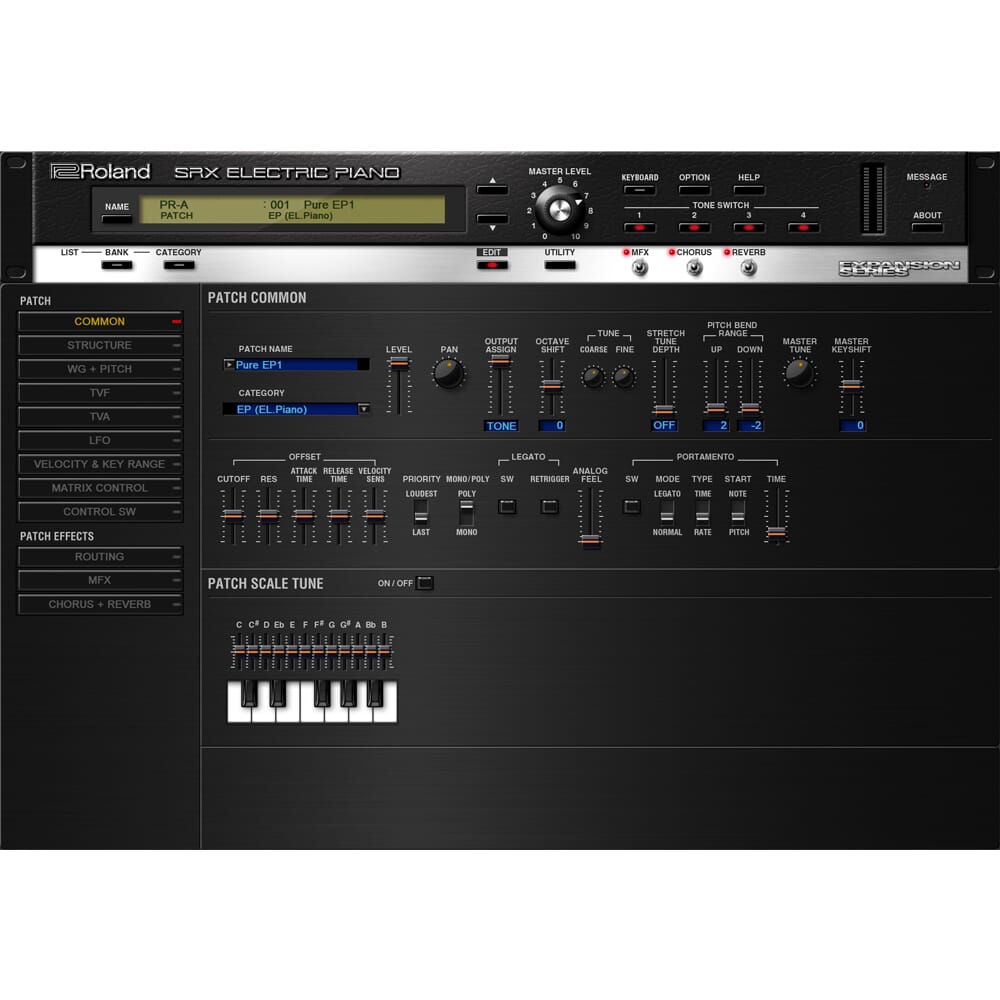Toggle the Reverb effect switch
1000x1000 pixels.
[x=748, y=267]
